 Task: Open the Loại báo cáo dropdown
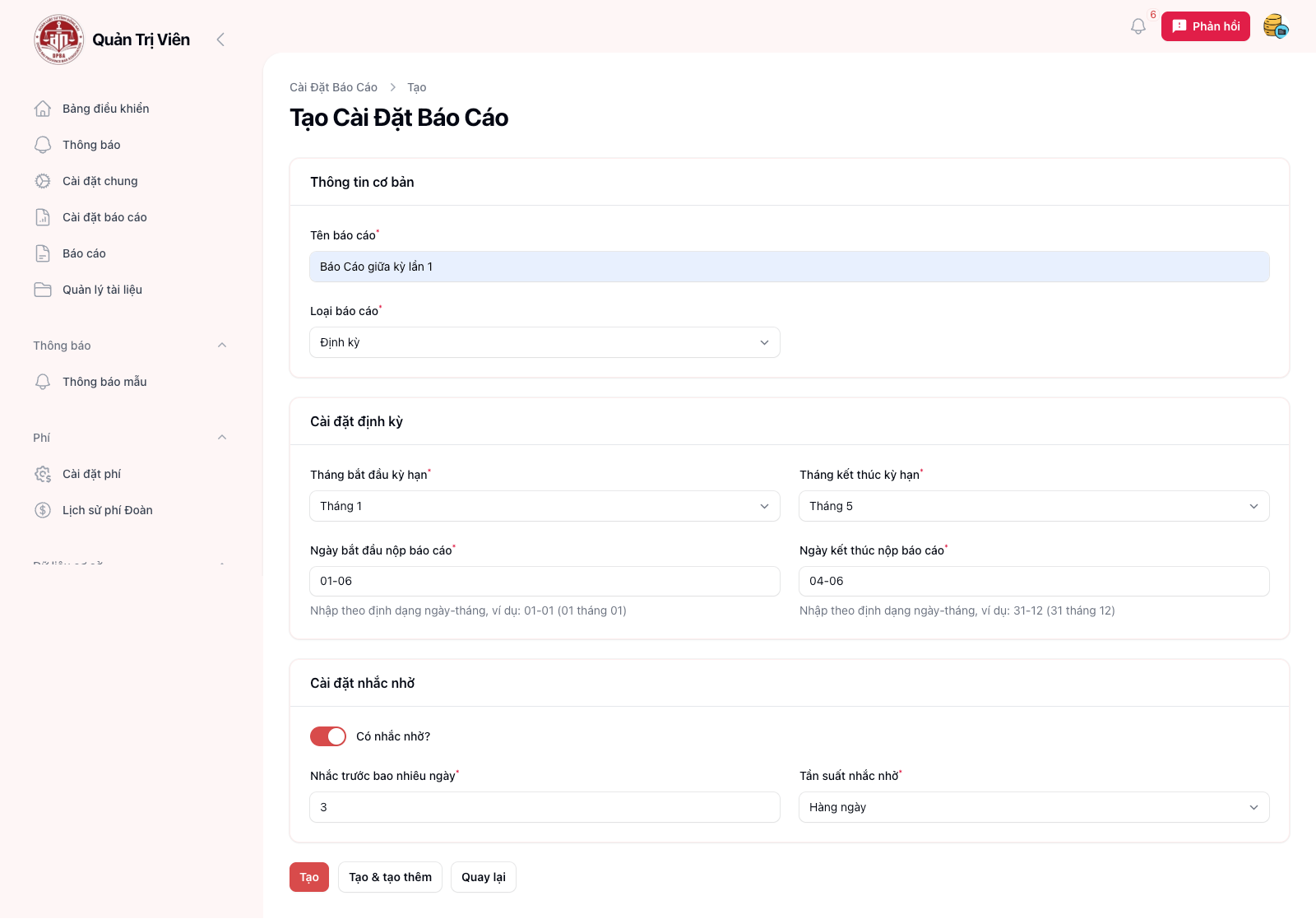[x=544, y=342]
